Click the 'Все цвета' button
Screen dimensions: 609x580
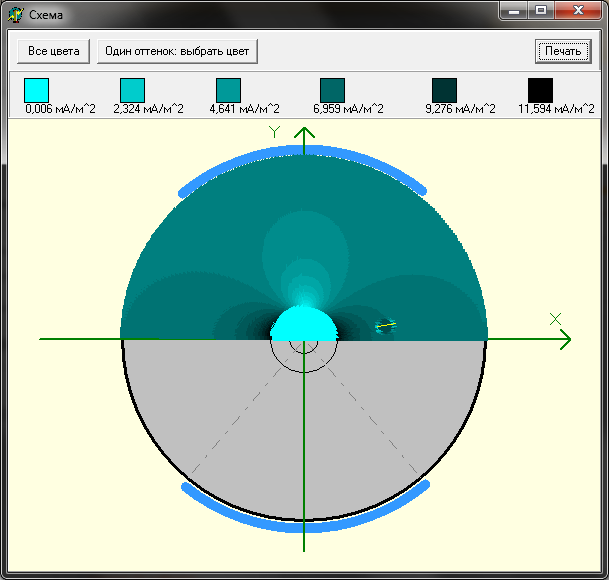pyautogui.click(x=54, y=51)
